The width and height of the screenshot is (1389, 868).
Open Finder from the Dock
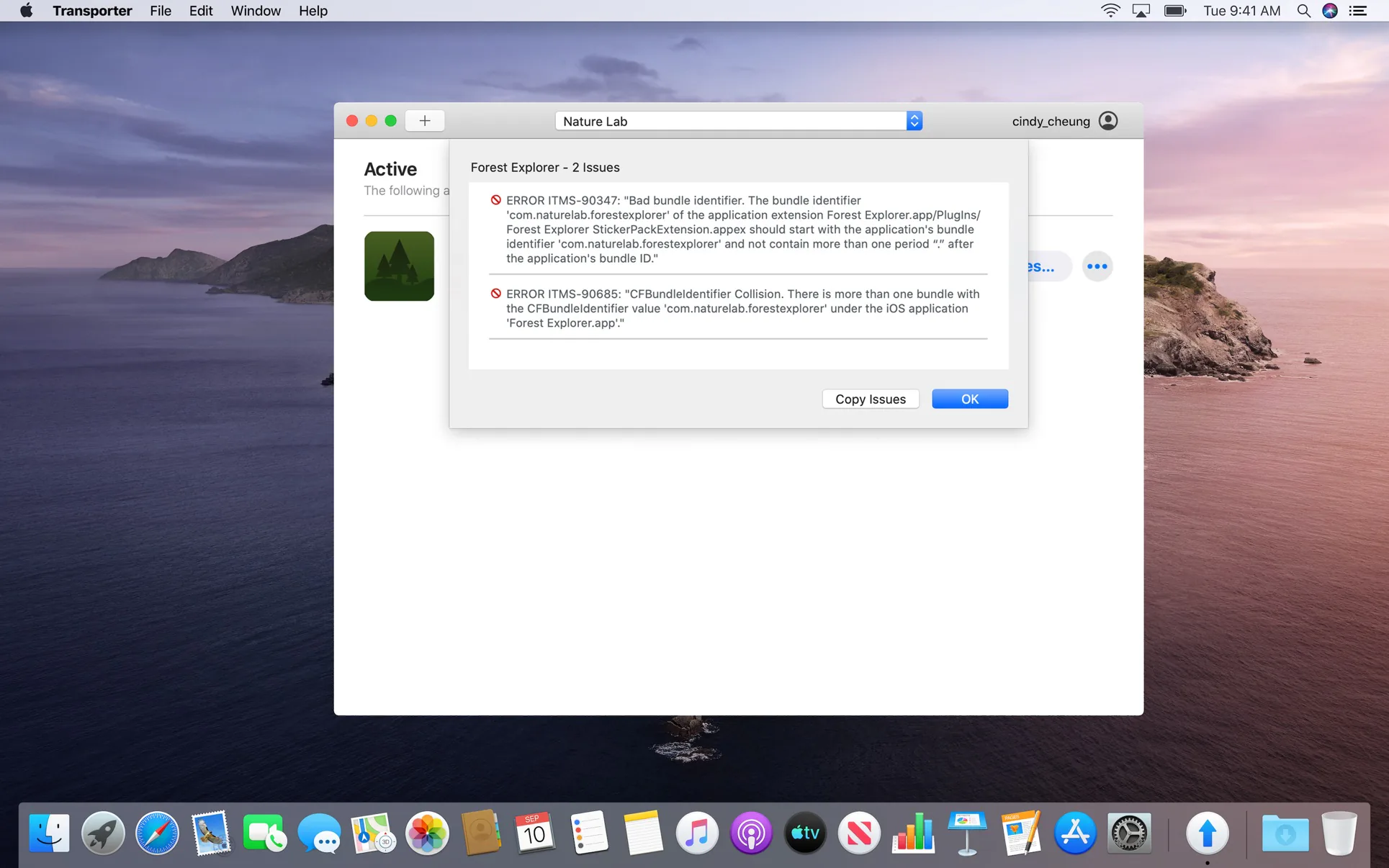[x=49, y=833]
